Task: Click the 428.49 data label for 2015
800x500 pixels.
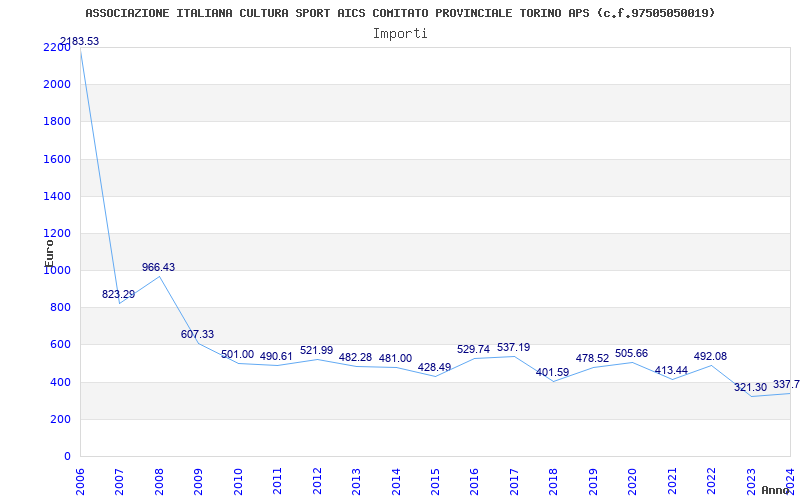Action: click(434, 367)
